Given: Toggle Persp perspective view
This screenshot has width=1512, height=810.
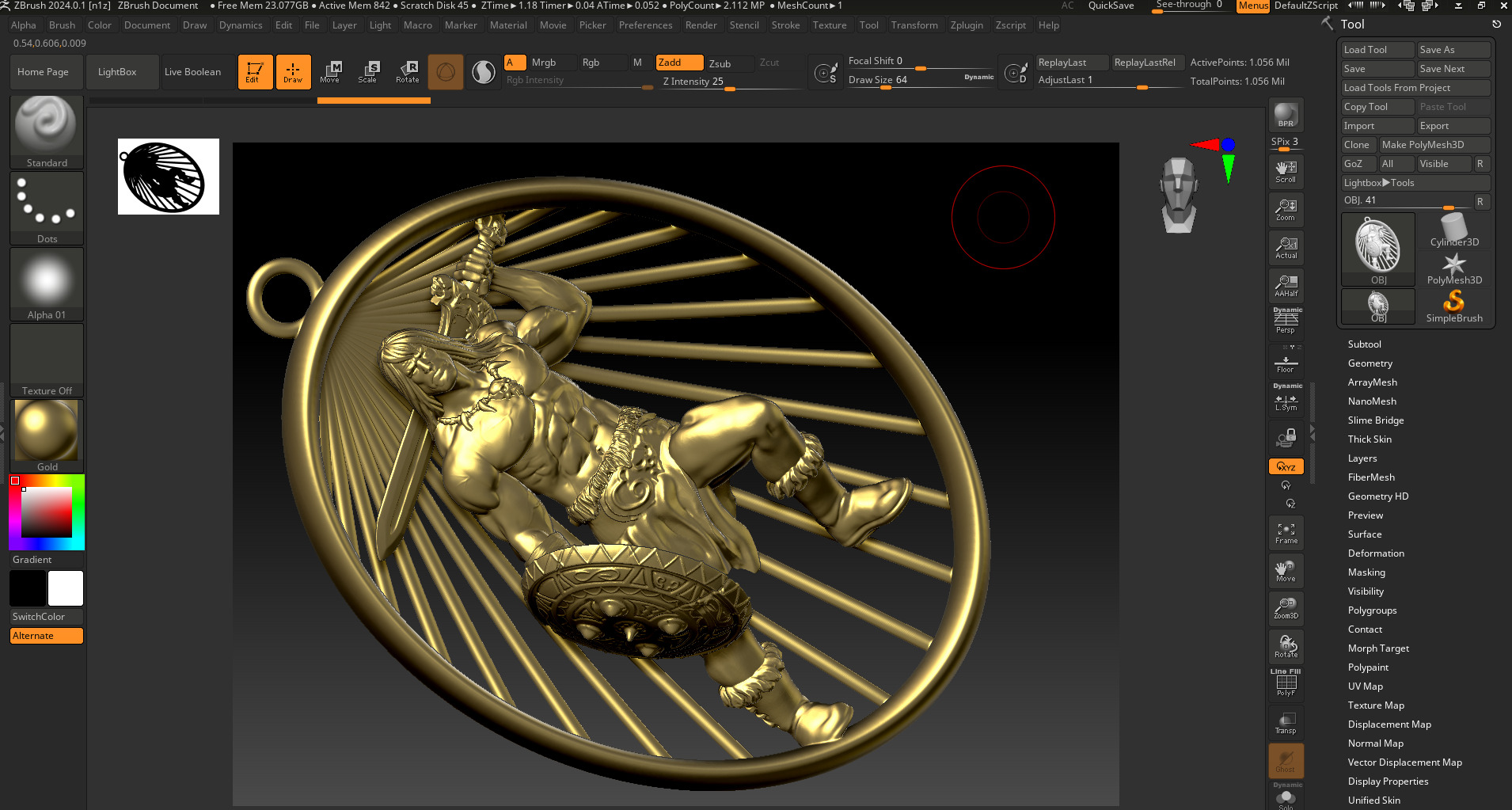Looking at the screenshot, I should (1286, 322).
